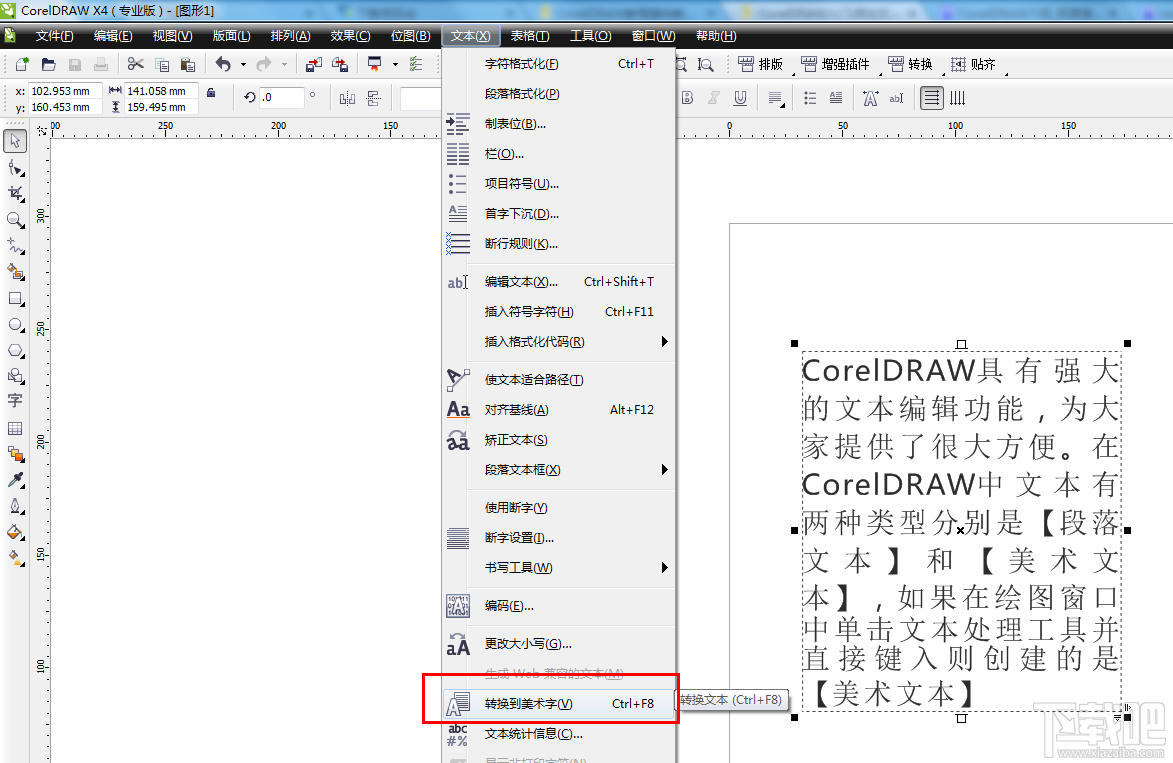Select the Ellipse tool
Viewport: 1173px width, 763px height.
click(15, 324)
